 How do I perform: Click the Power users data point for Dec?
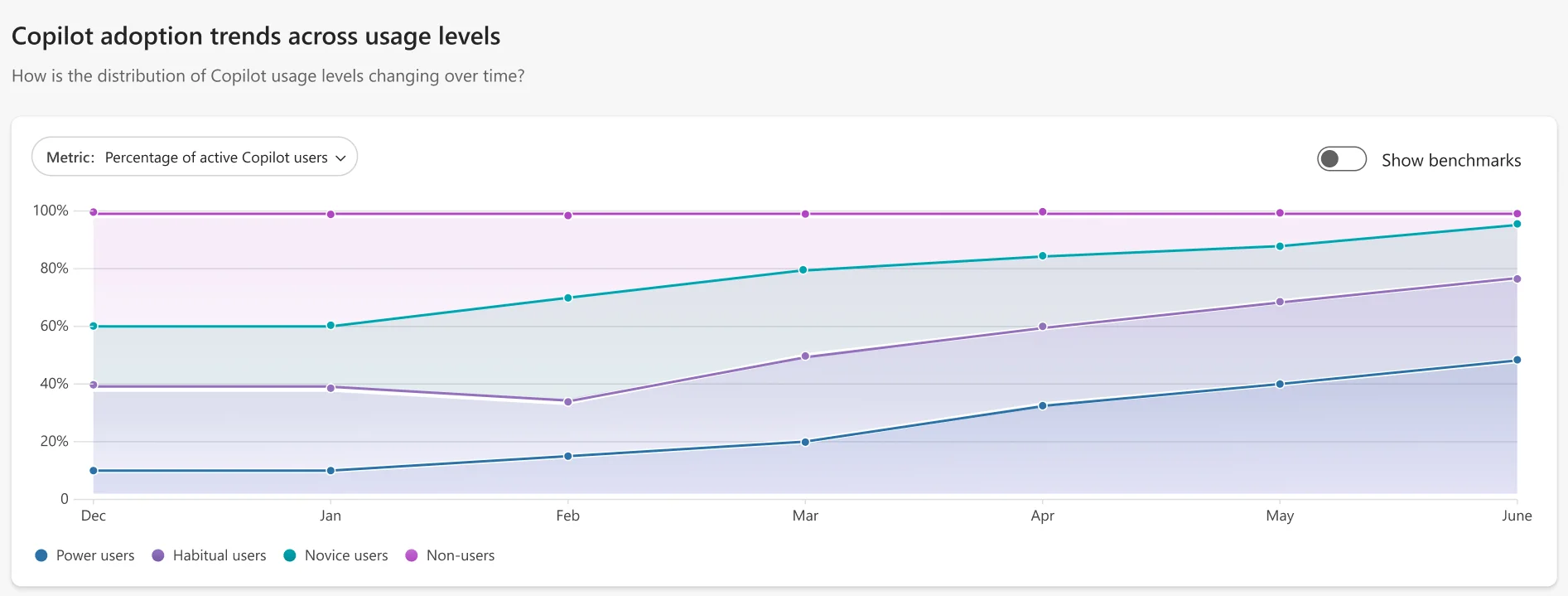(x=94, y=471)
